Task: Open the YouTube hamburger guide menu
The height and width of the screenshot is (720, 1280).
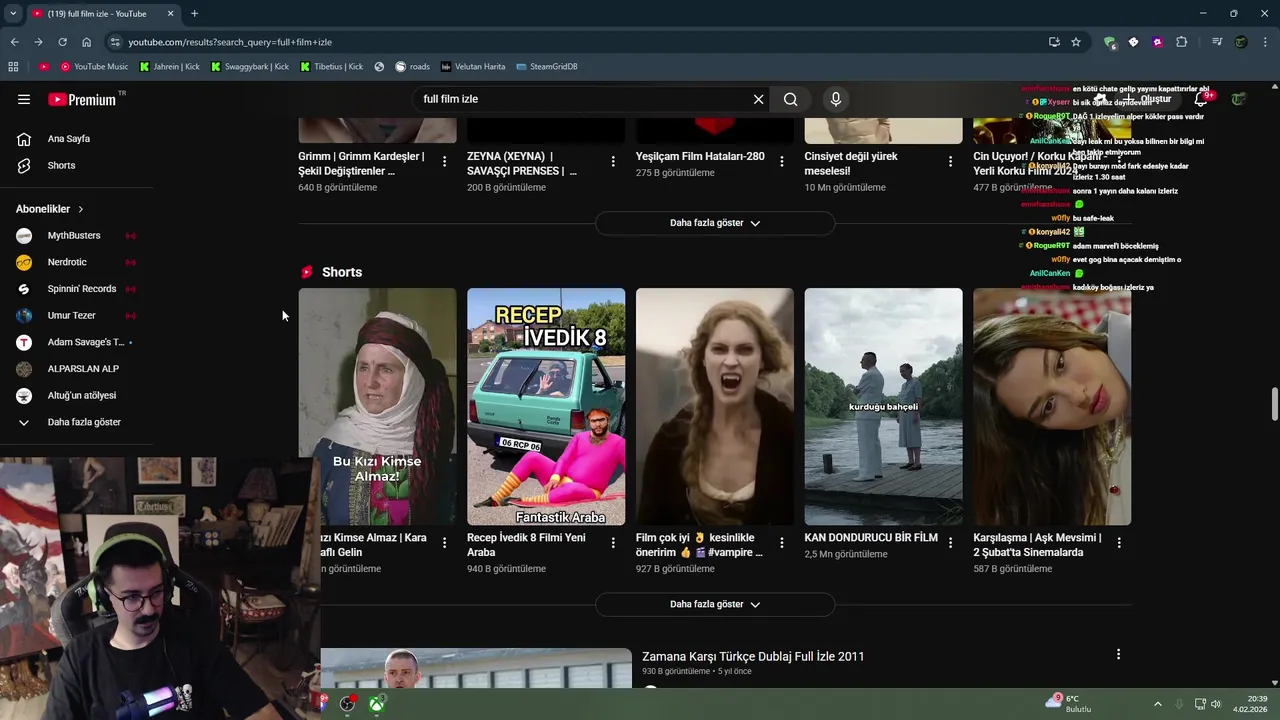Action: point(24,99)
